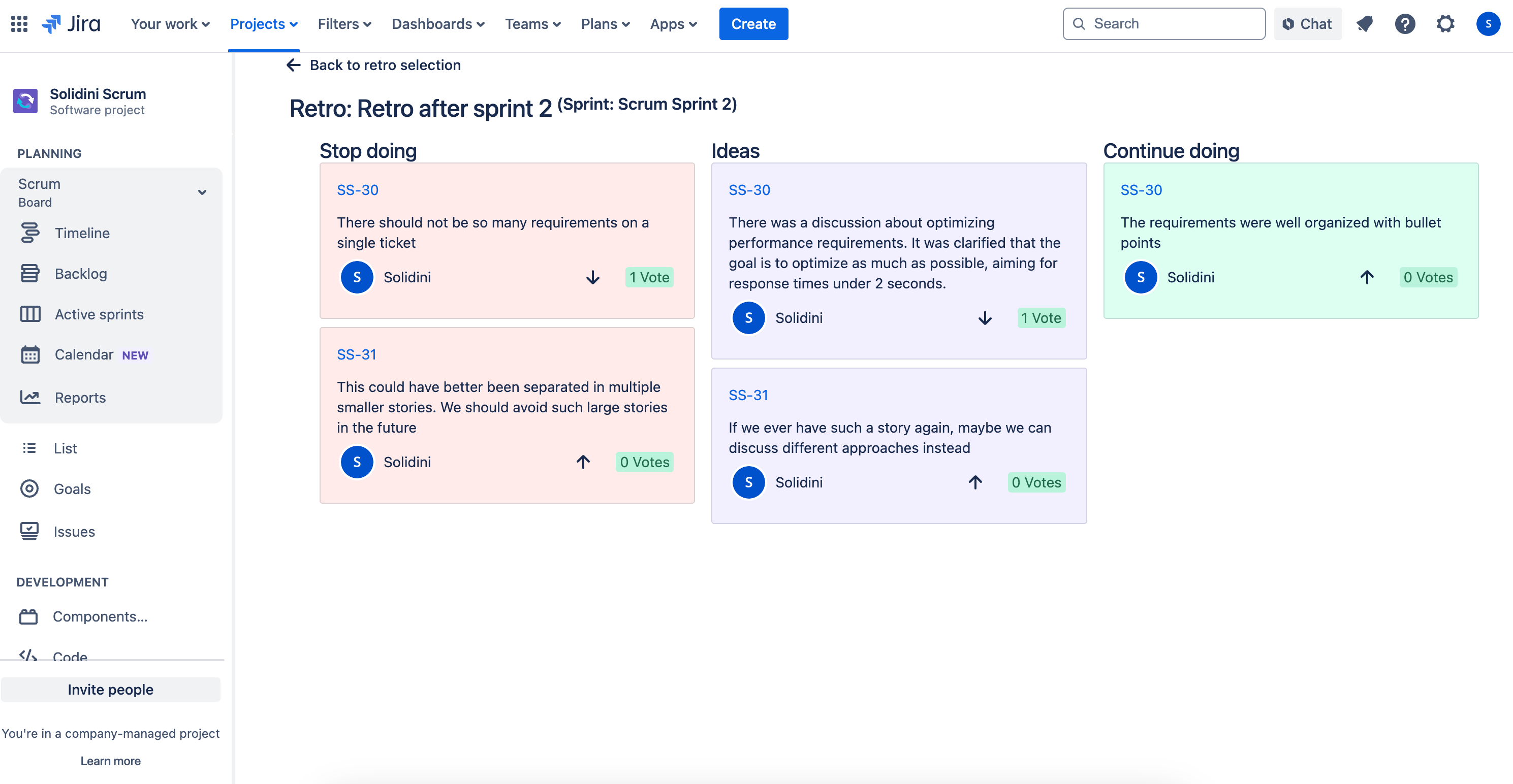
Task: Open SS-31 link in Stop doing column
Action: [x=356, y=354]
